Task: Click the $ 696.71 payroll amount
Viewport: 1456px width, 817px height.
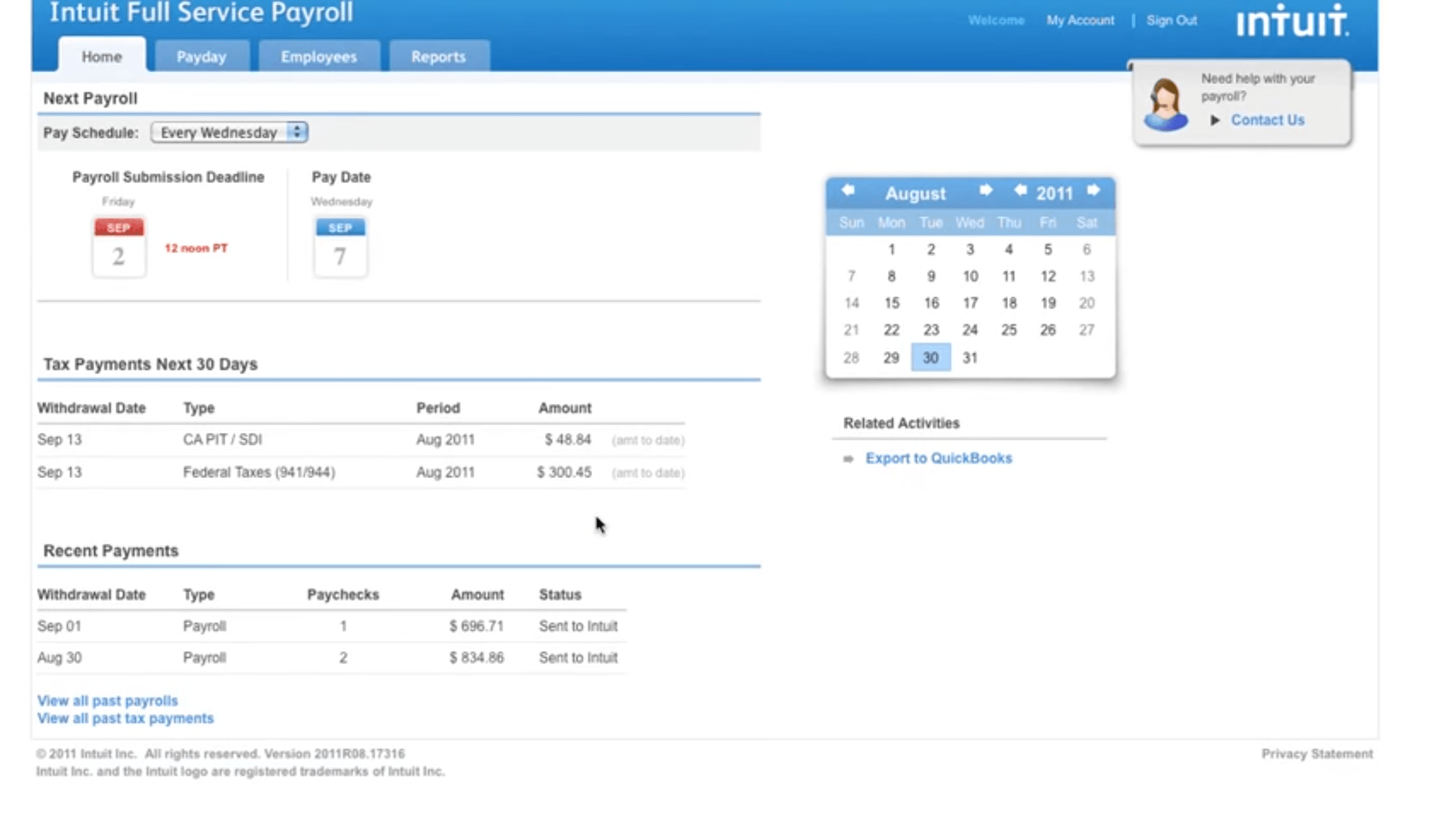Action: click(x=476, y=626)
